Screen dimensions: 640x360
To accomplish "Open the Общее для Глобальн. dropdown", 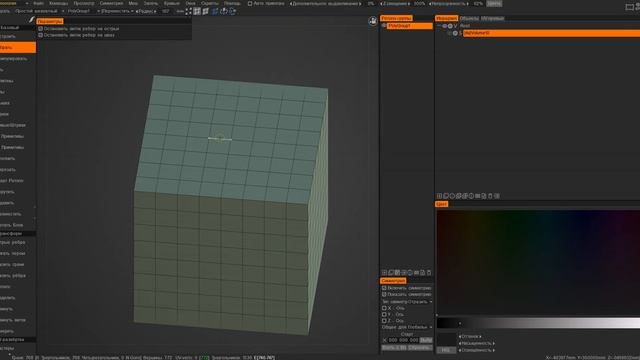I will [407, 327].
